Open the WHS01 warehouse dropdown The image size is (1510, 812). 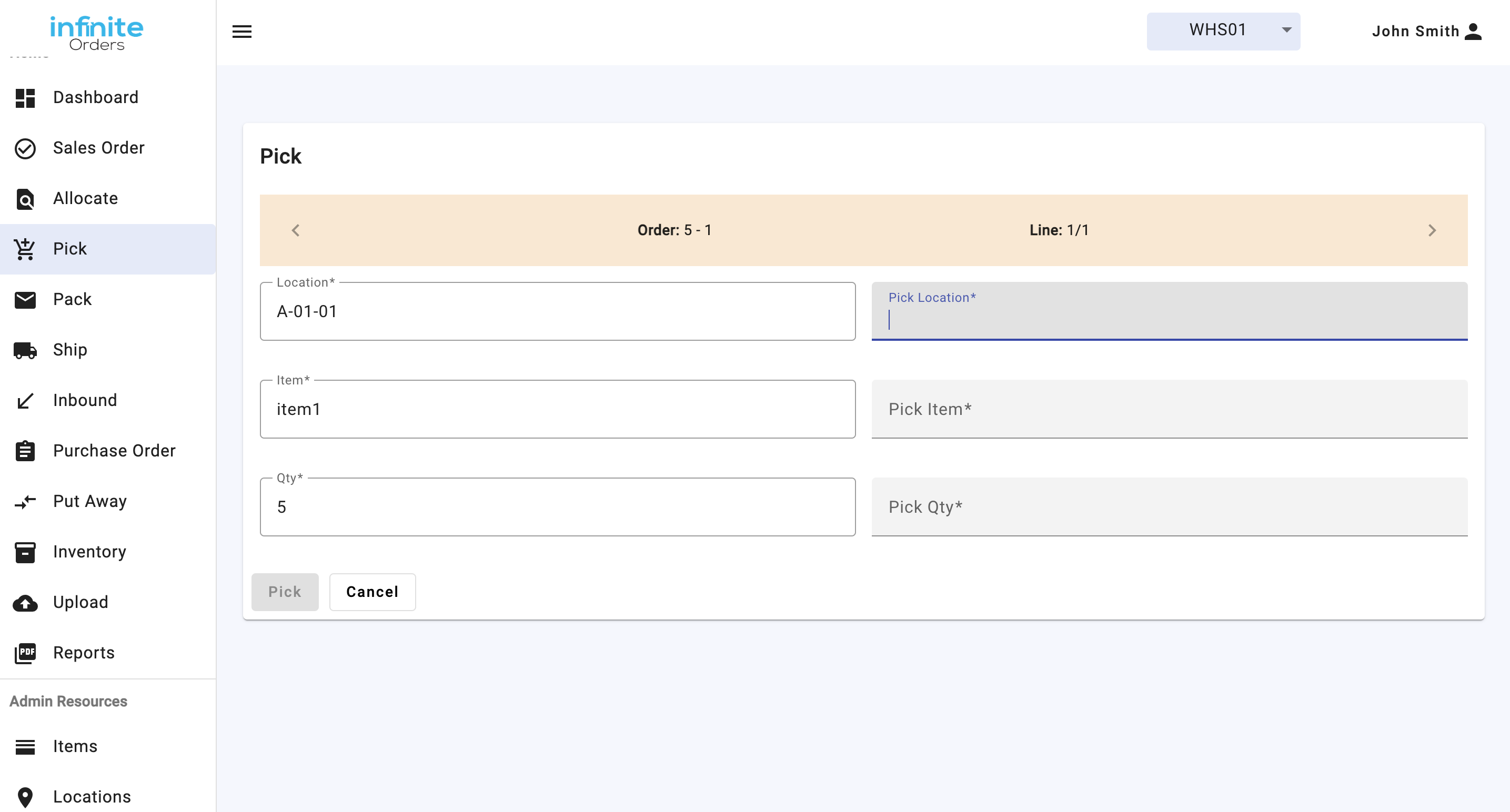(x=1223, y=31)
